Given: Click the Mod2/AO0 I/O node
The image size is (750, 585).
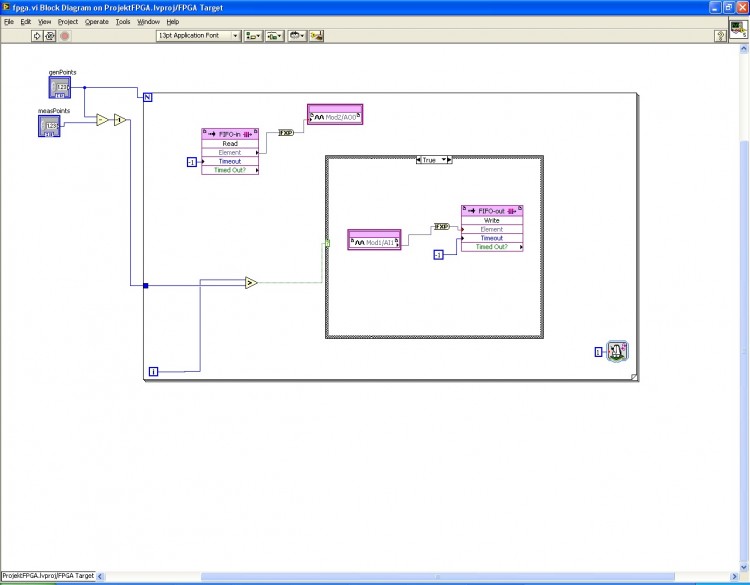Looking at the screenshot, I should [335, 114].
